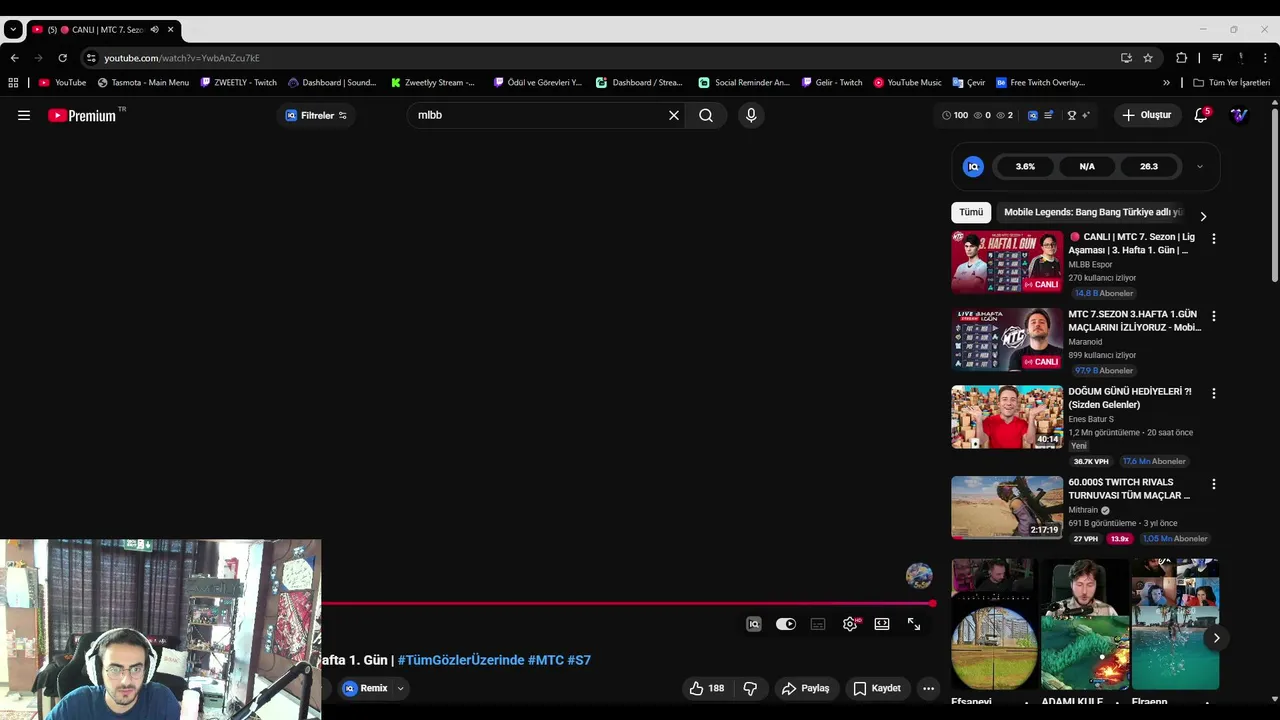Open the YouTube hamburger guide menu
1280x720 pixels.
tap(24, 115)
